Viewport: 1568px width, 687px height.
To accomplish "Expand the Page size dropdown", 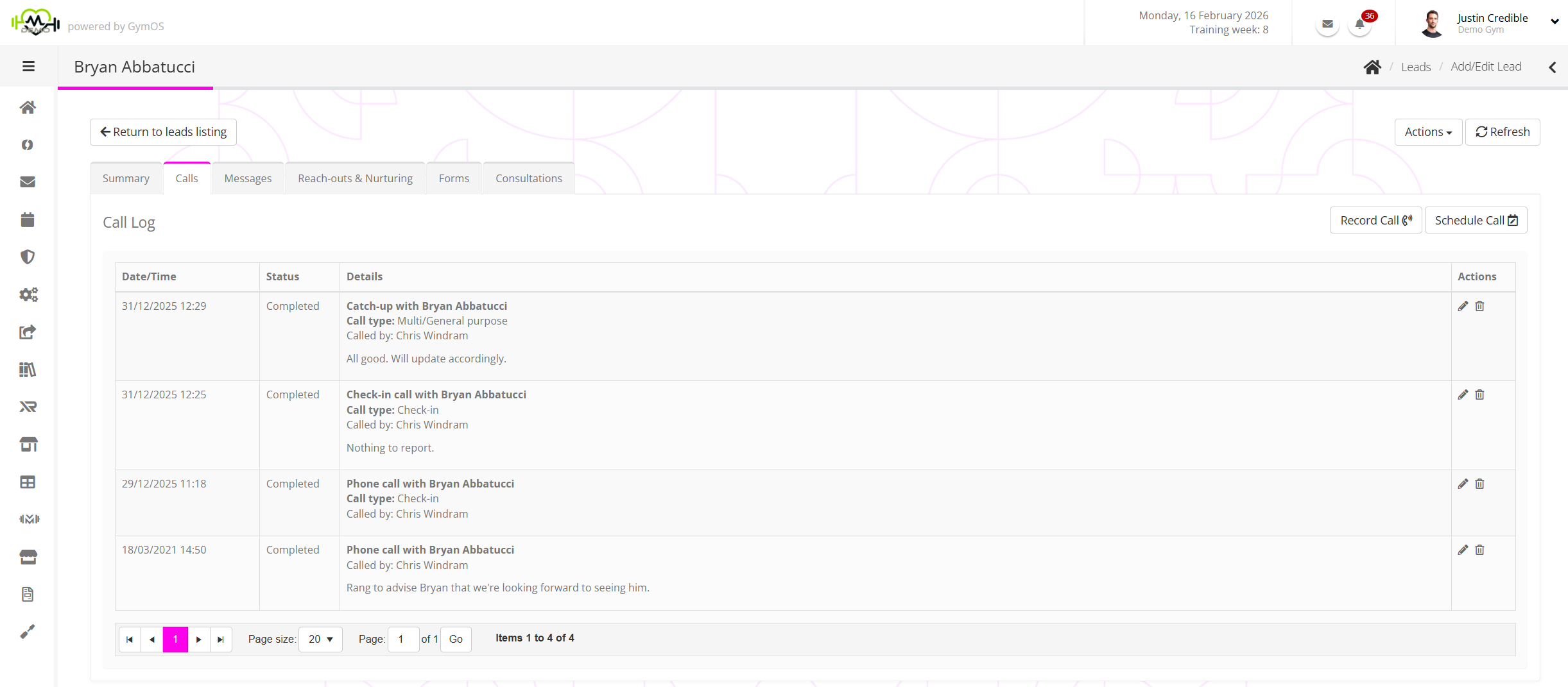I will [320, 640].
